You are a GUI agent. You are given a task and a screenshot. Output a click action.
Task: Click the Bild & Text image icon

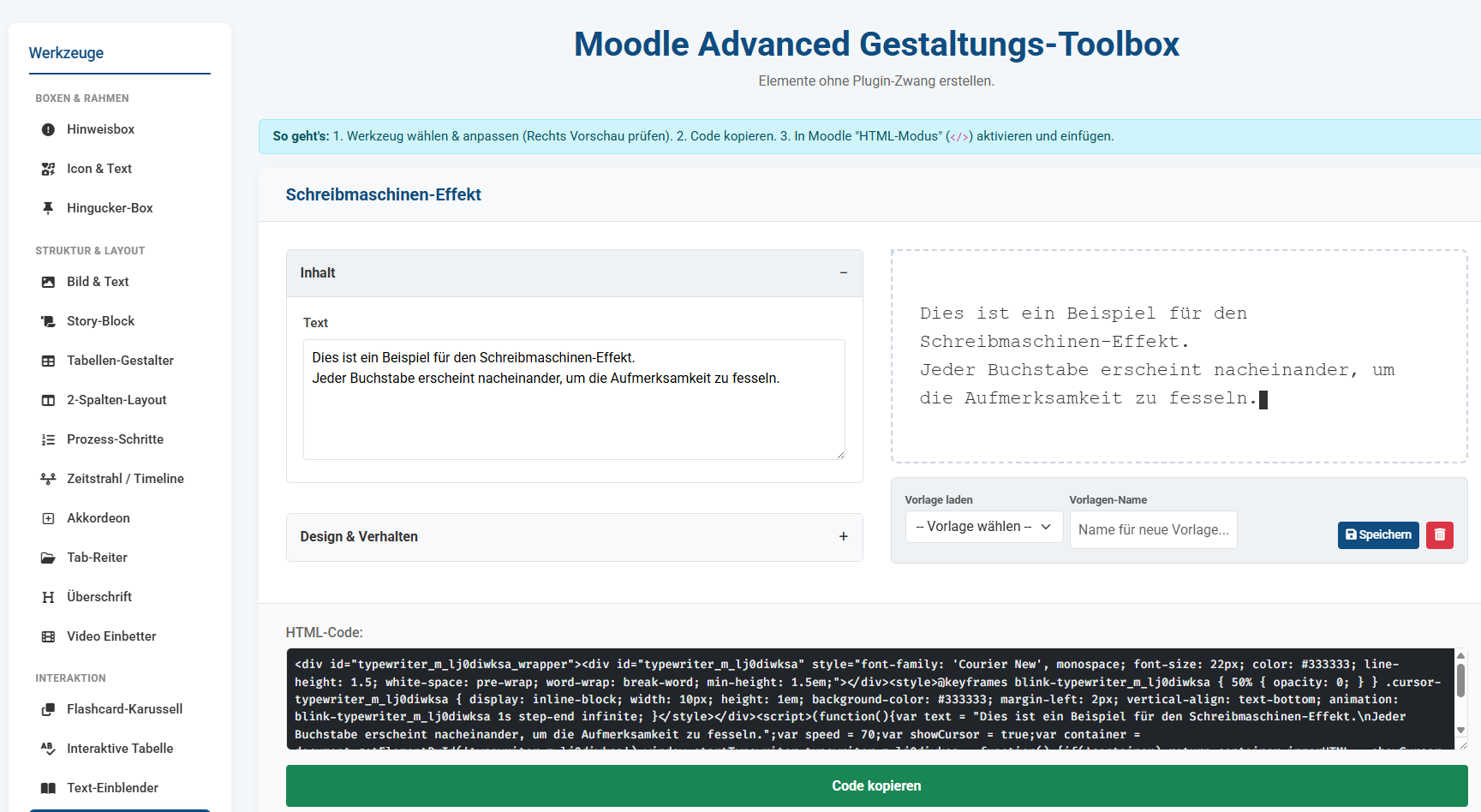pos(48,282)
